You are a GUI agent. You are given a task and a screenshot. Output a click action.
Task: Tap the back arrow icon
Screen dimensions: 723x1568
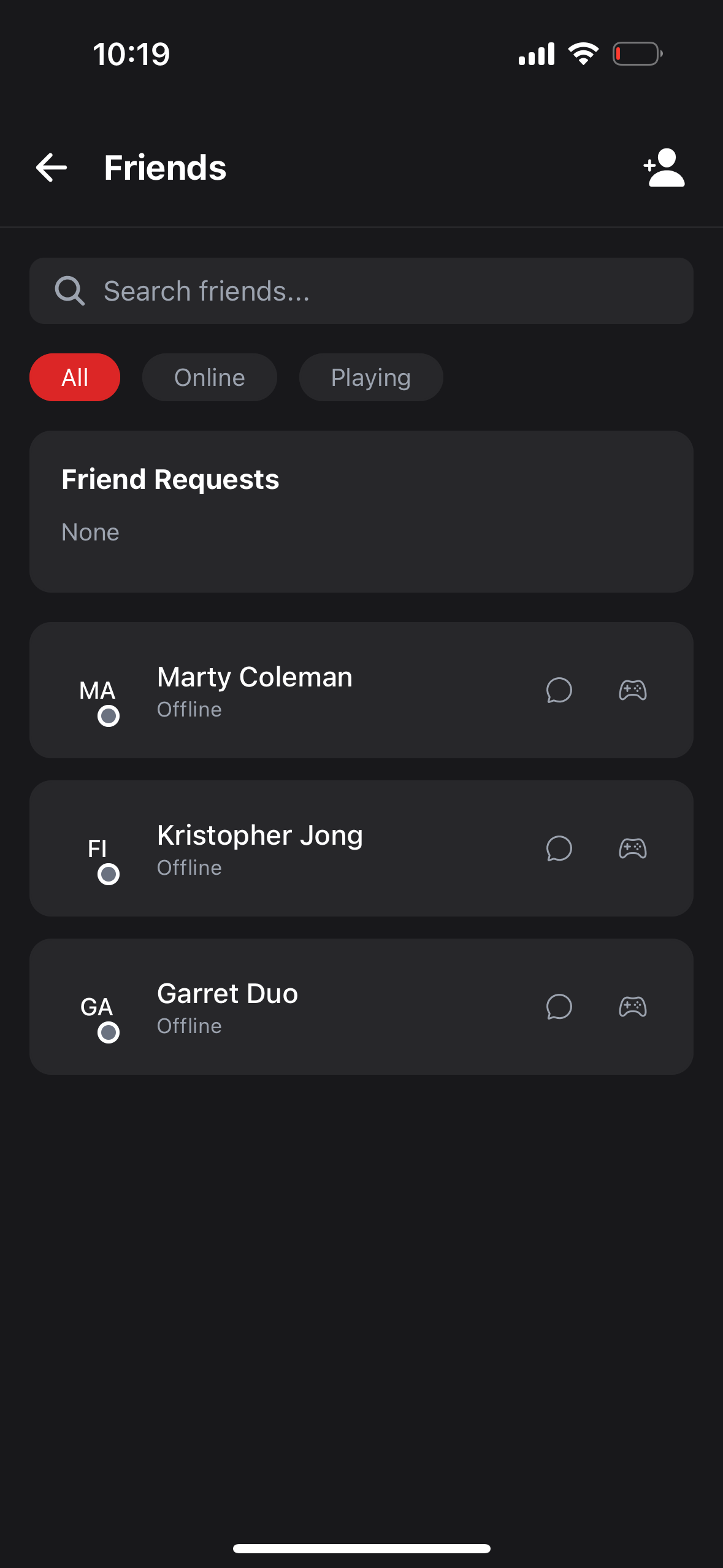52,167
